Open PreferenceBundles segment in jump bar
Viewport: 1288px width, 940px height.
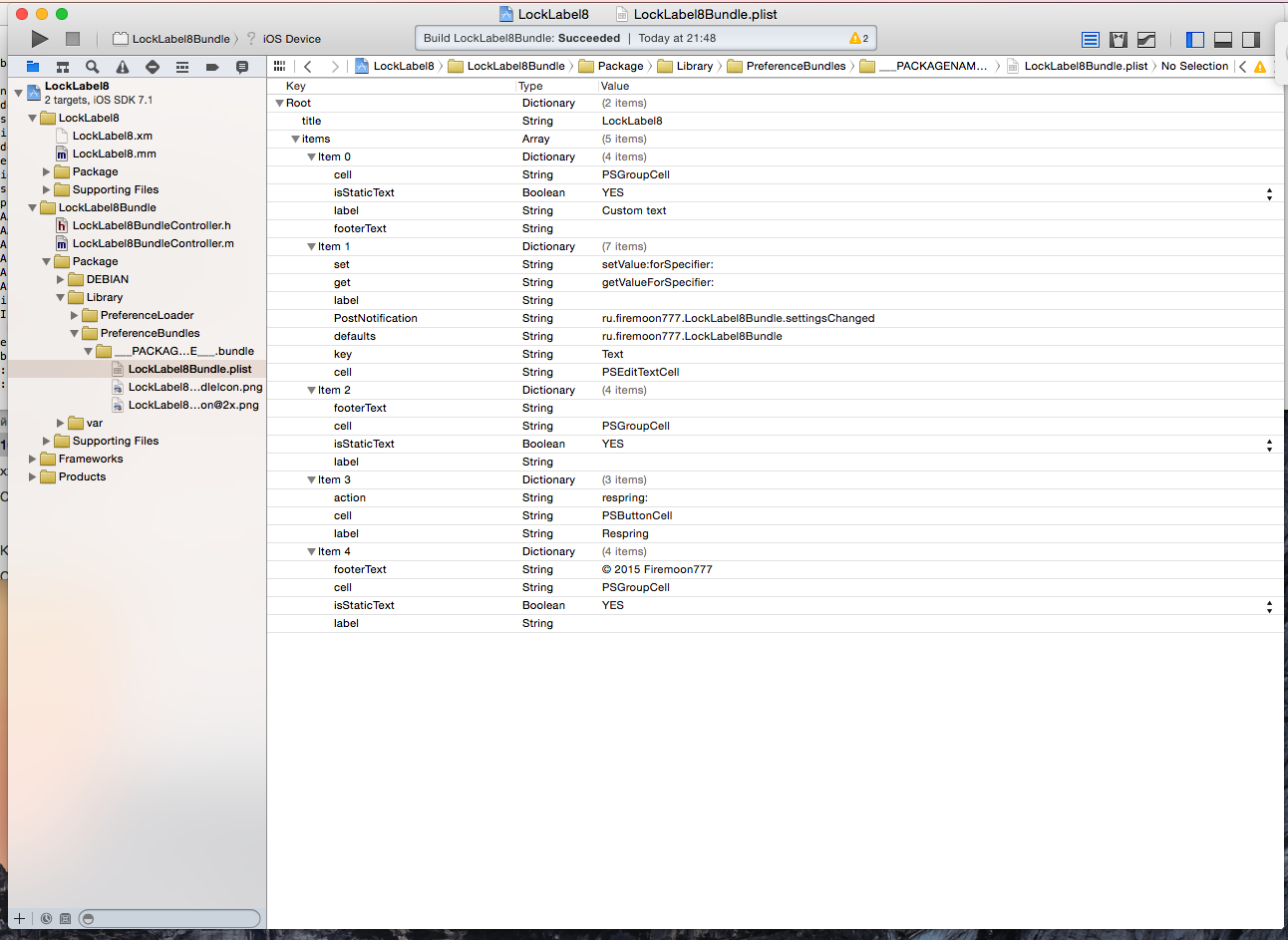[787, 66]
